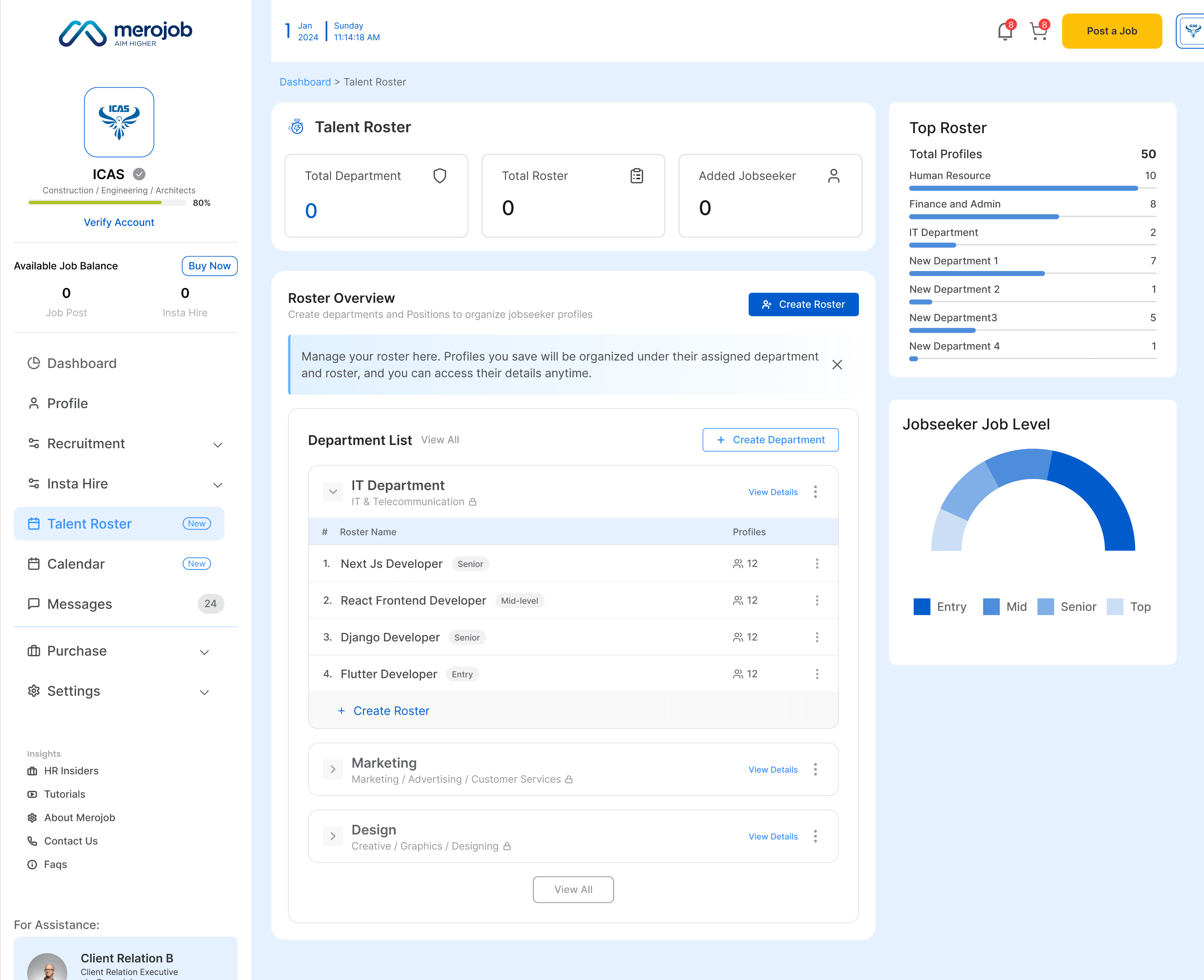Viewport: 1204px width, 980px height.
Task: Expand the Marketing department
Action: tap(333, 770)
